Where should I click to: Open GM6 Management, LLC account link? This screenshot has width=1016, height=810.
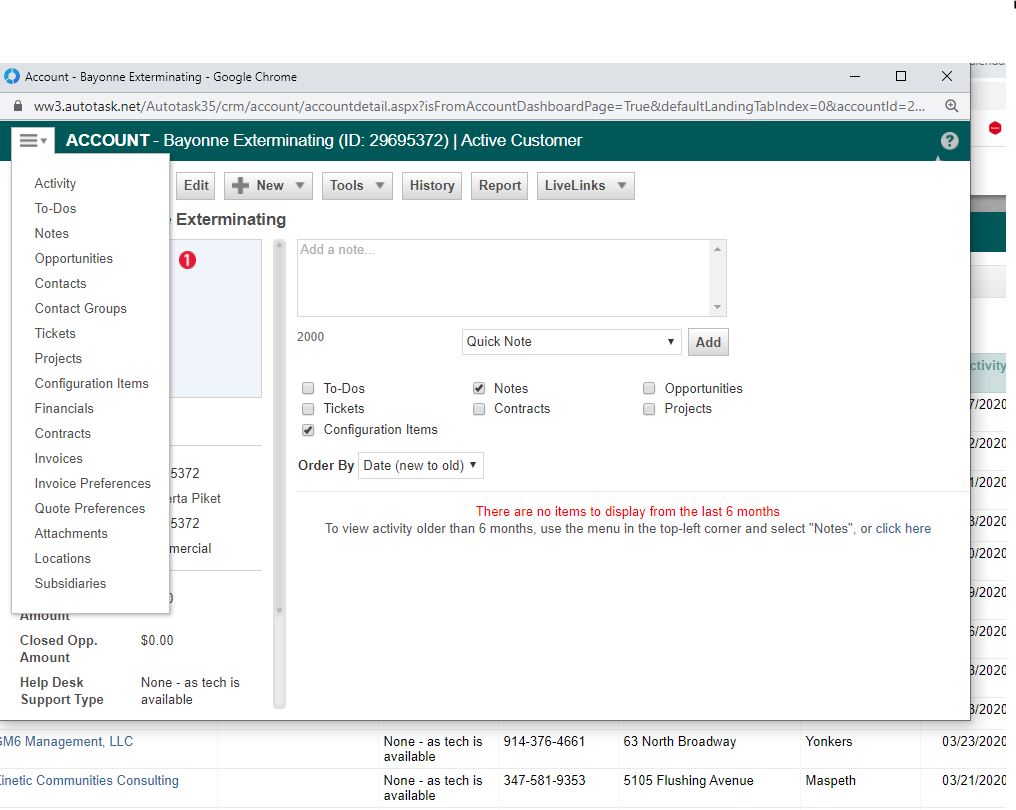tap(66, 741)
